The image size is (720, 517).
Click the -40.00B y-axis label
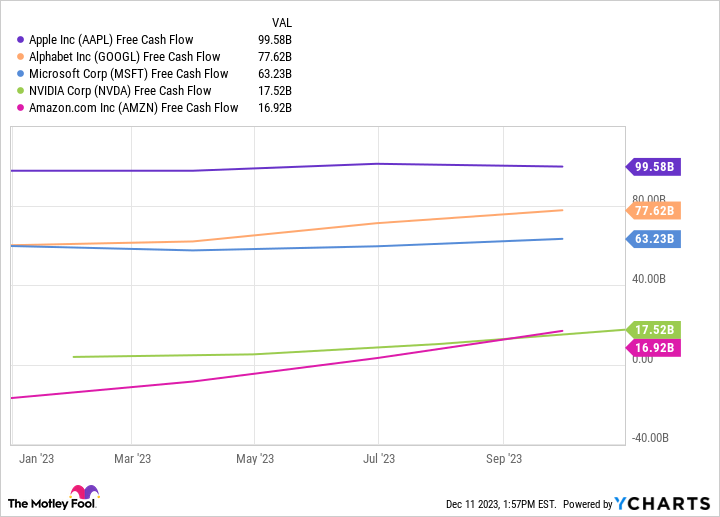[x=650, y=438]
